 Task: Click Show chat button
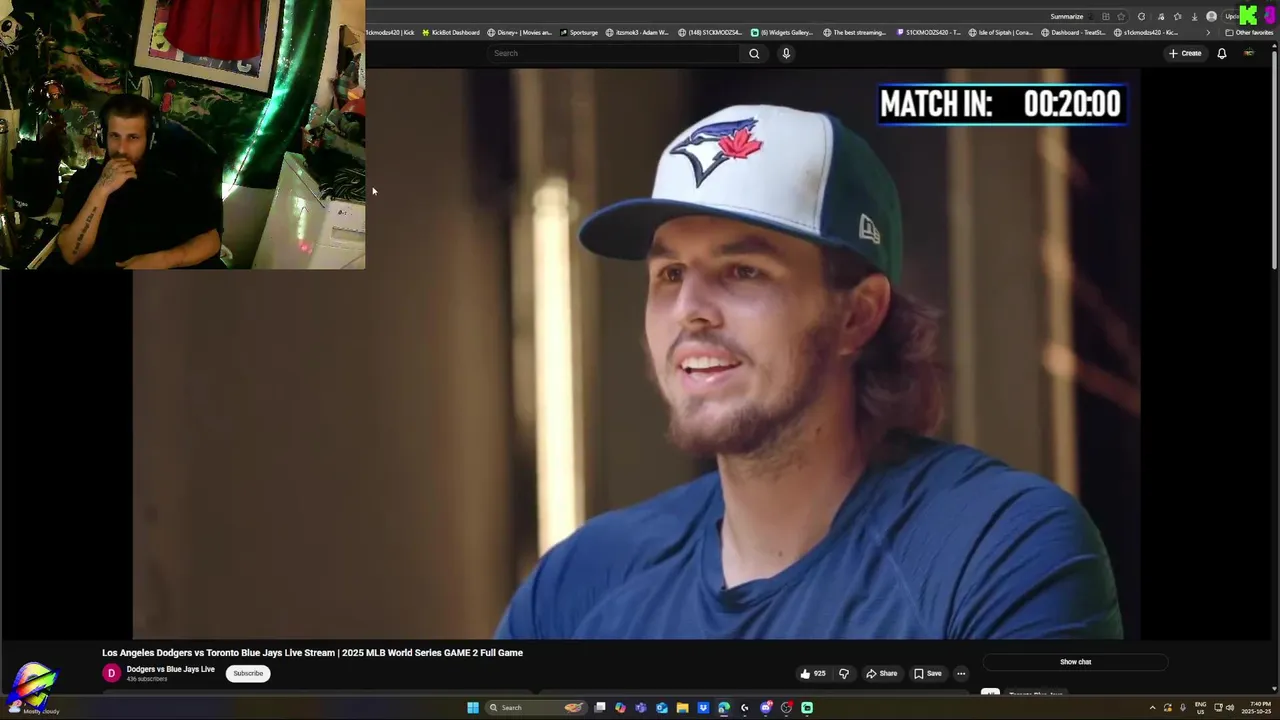click(1075, 662)
